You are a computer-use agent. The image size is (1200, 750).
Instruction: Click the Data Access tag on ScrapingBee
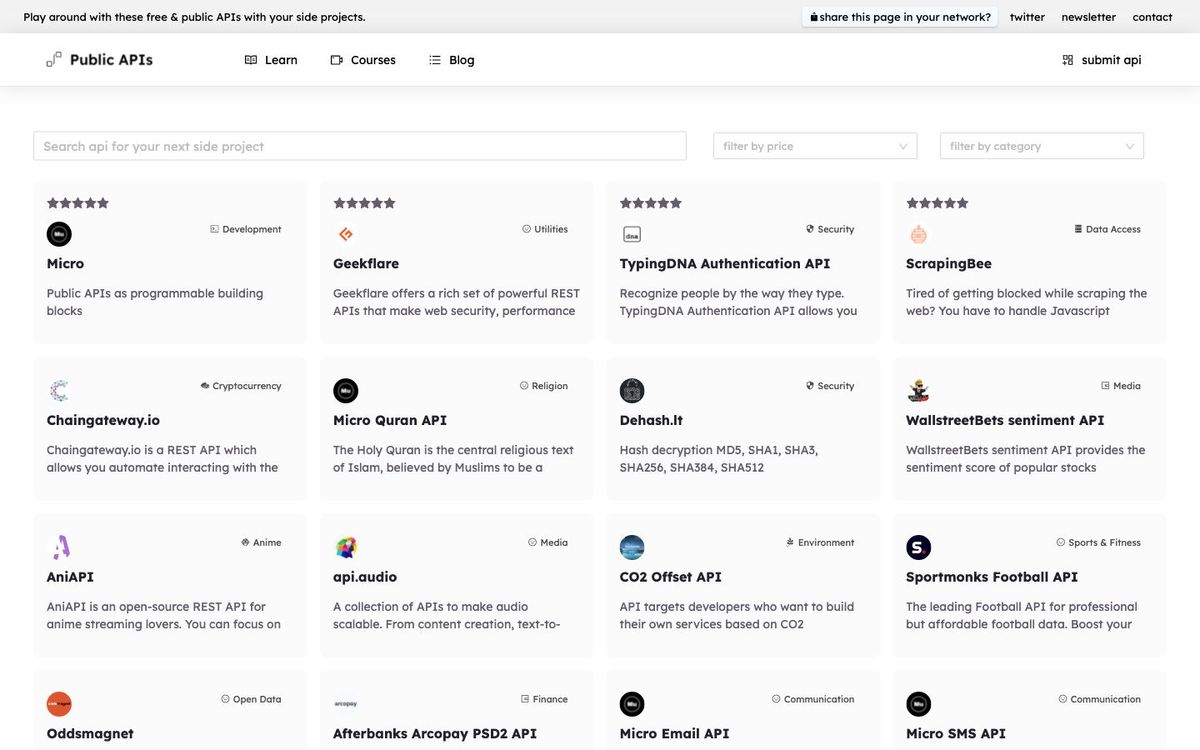pyautogui.click(x=1107, y=229)
